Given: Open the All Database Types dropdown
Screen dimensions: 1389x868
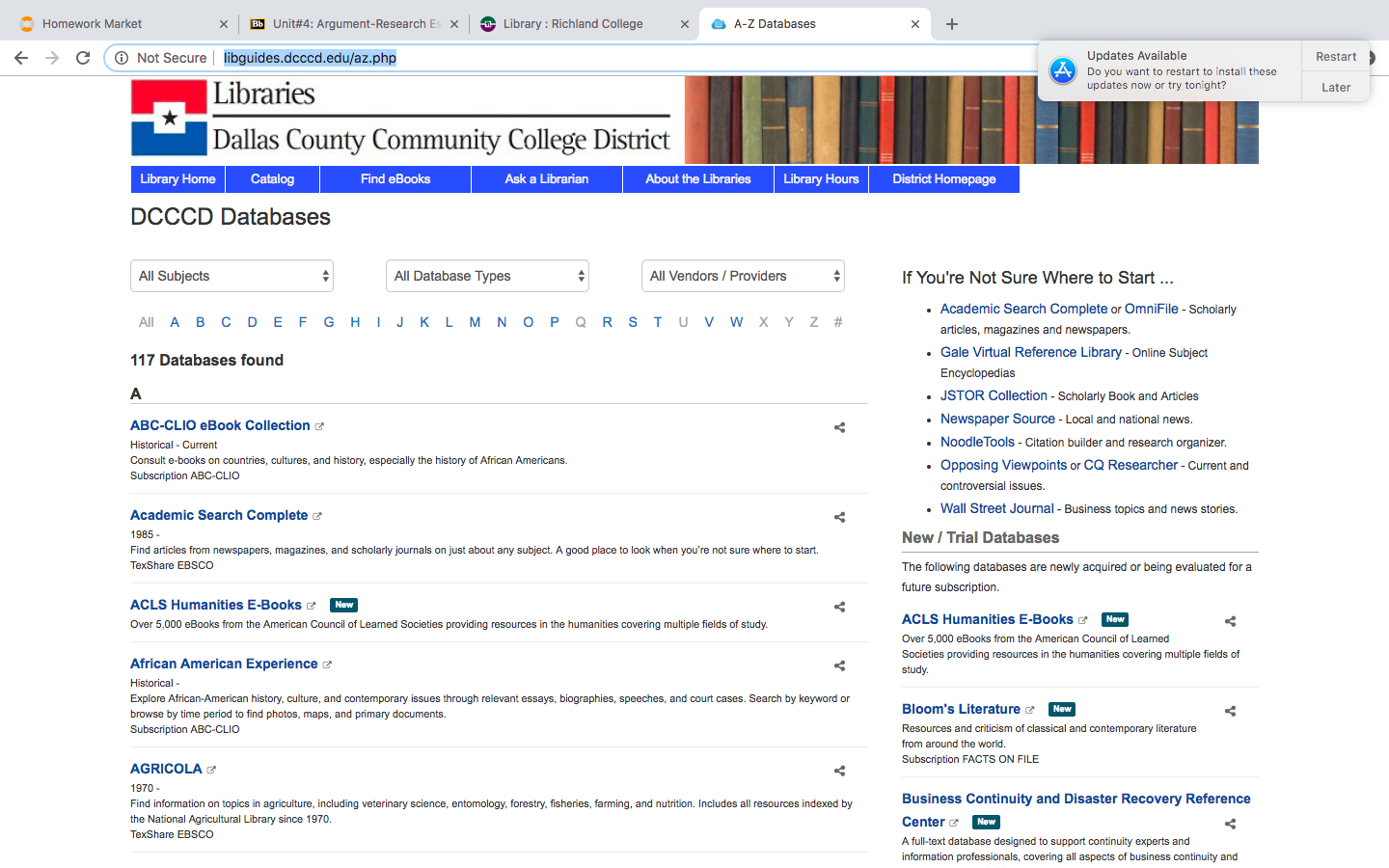Looking at the screenshot, I should click(x=487, y=276).
